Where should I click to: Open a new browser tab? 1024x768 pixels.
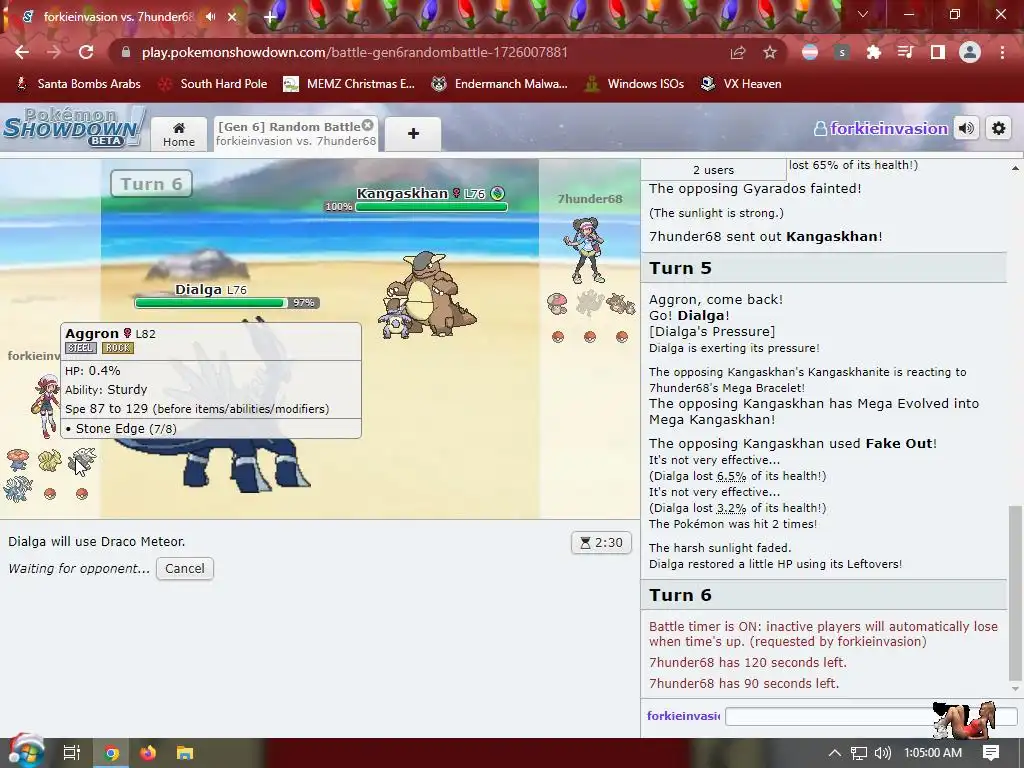[x=270, y=17]
